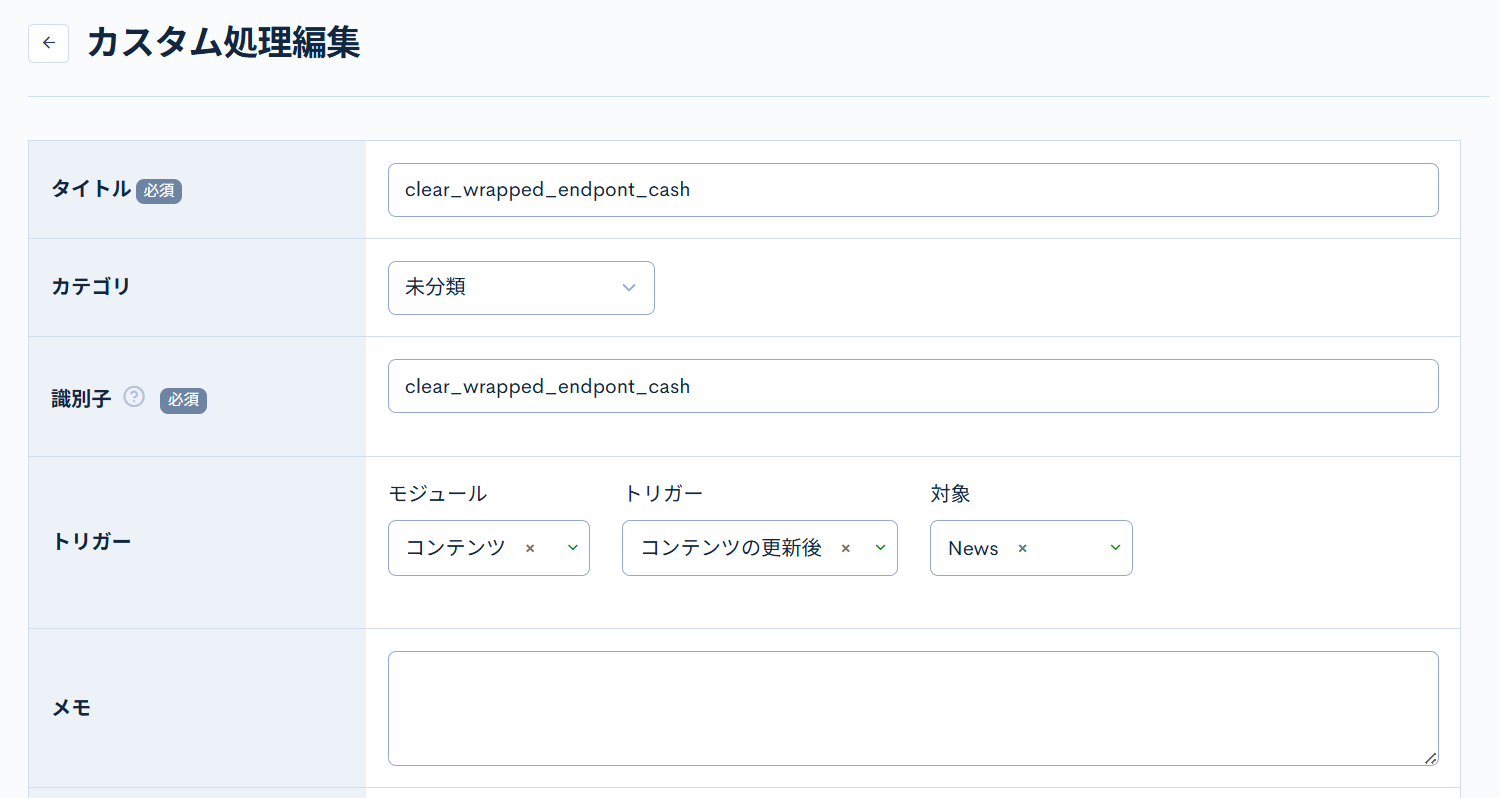Click the green chevron on the 対象 selector
1500x798 pixels.
point(1114,548)
